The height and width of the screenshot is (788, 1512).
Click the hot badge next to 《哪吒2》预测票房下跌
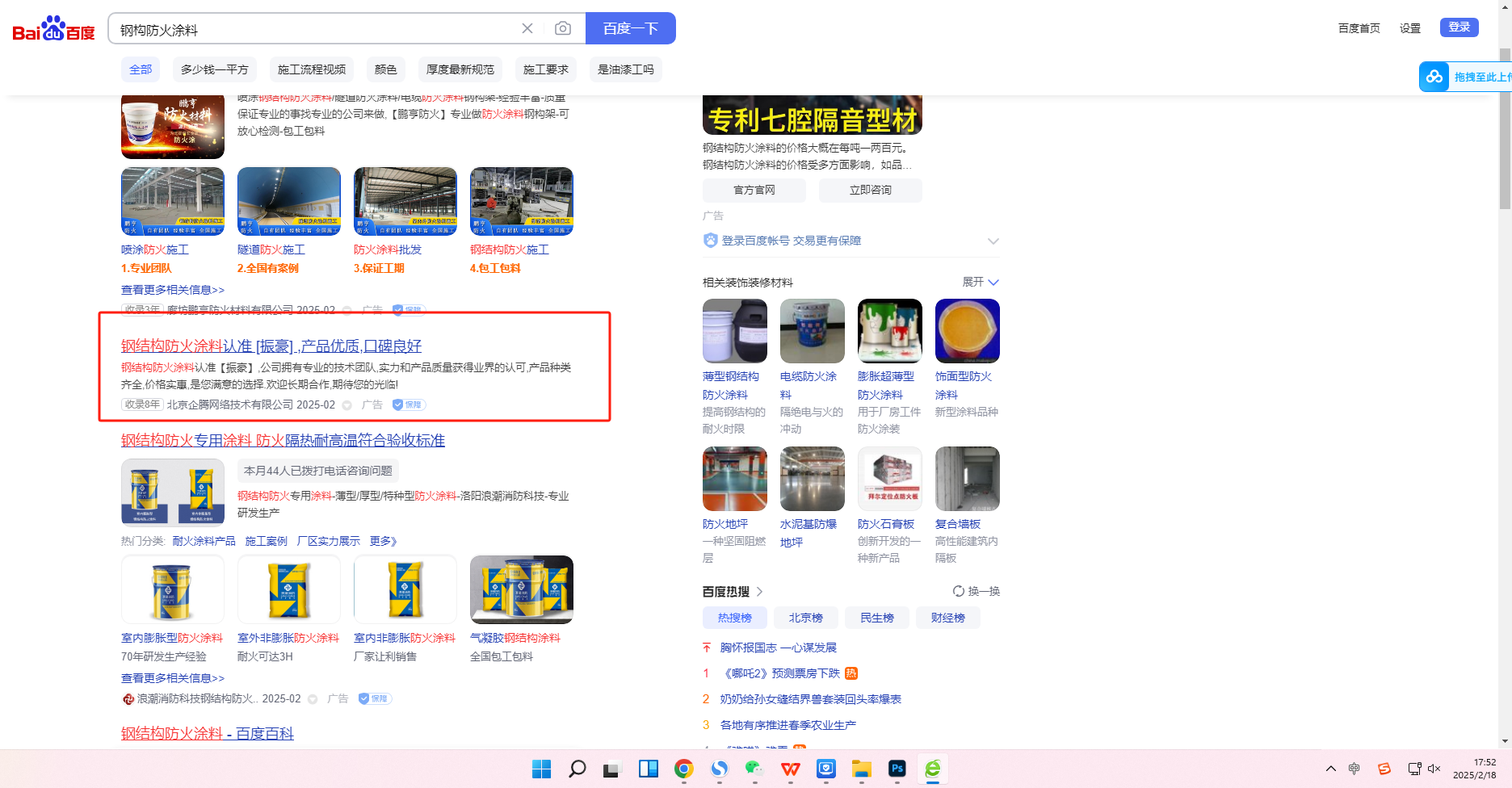pyautogui.click(x=851, y=673)
